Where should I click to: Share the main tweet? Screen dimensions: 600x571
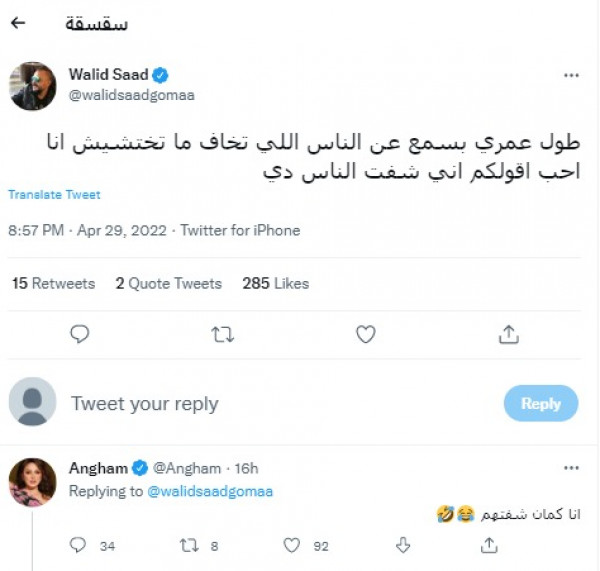click(x=508, y=334)
